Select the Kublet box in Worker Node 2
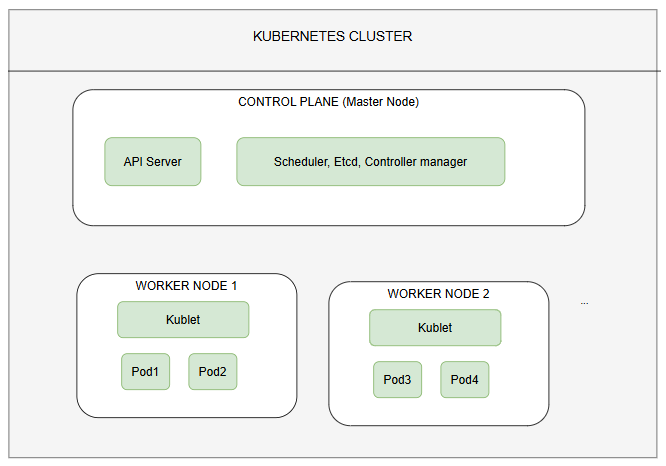 (435, 328)
